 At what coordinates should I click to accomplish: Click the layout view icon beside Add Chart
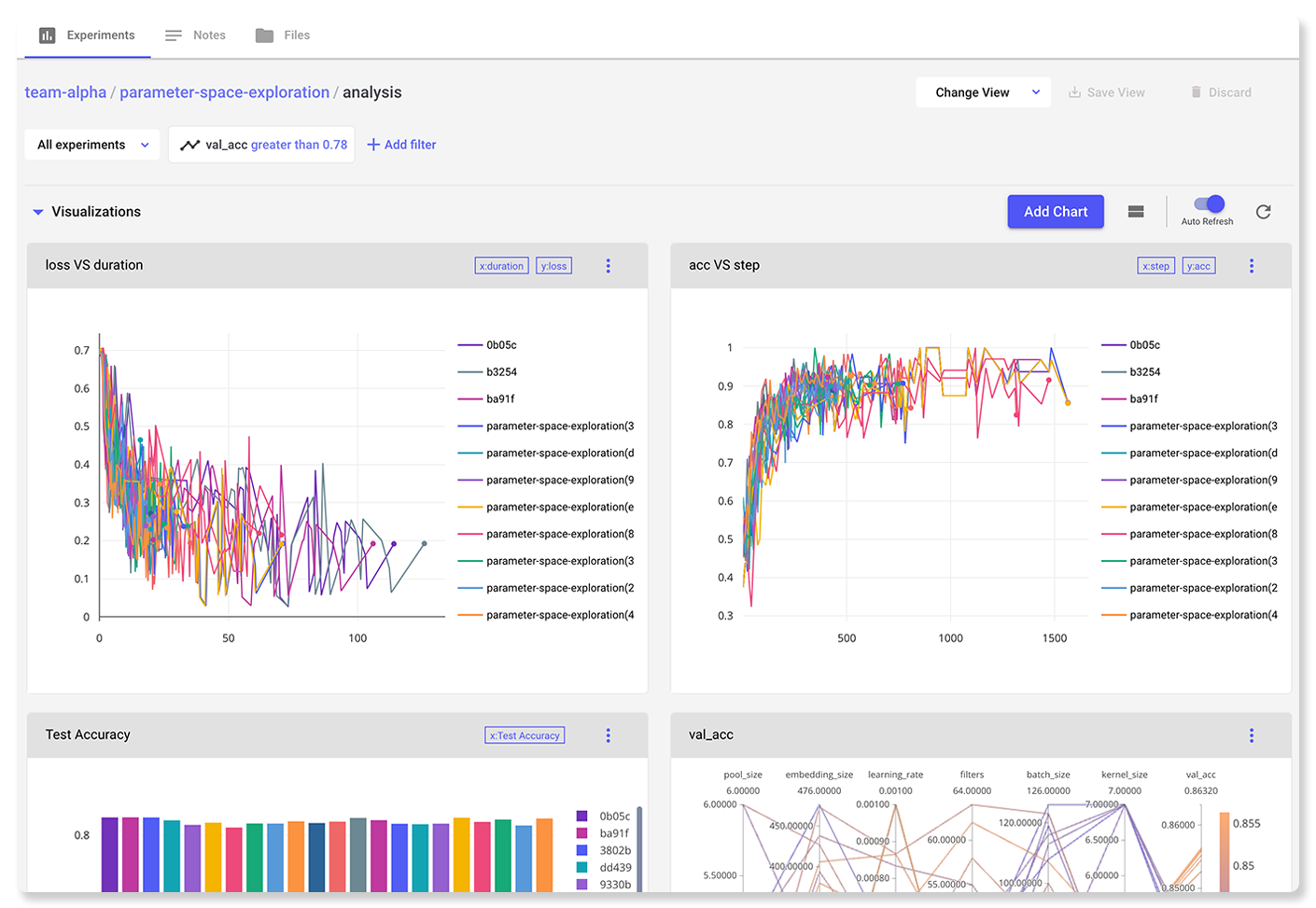1136,212
